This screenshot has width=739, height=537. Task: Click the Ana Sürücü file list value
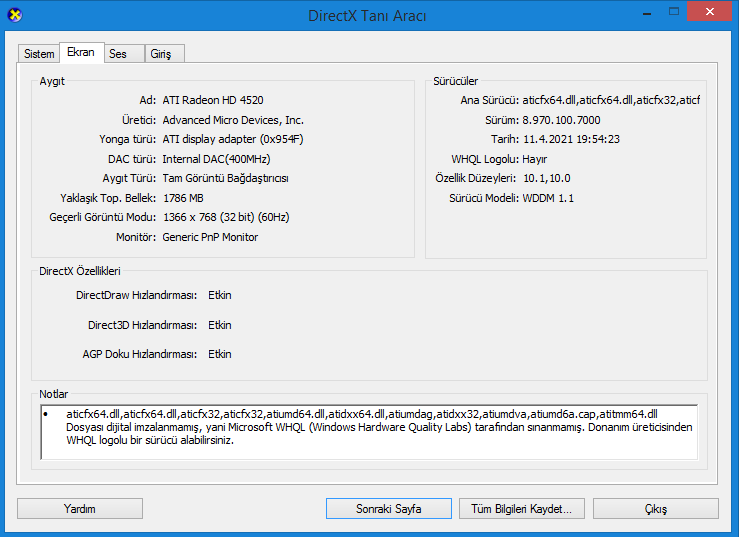[x=611, y=100]
